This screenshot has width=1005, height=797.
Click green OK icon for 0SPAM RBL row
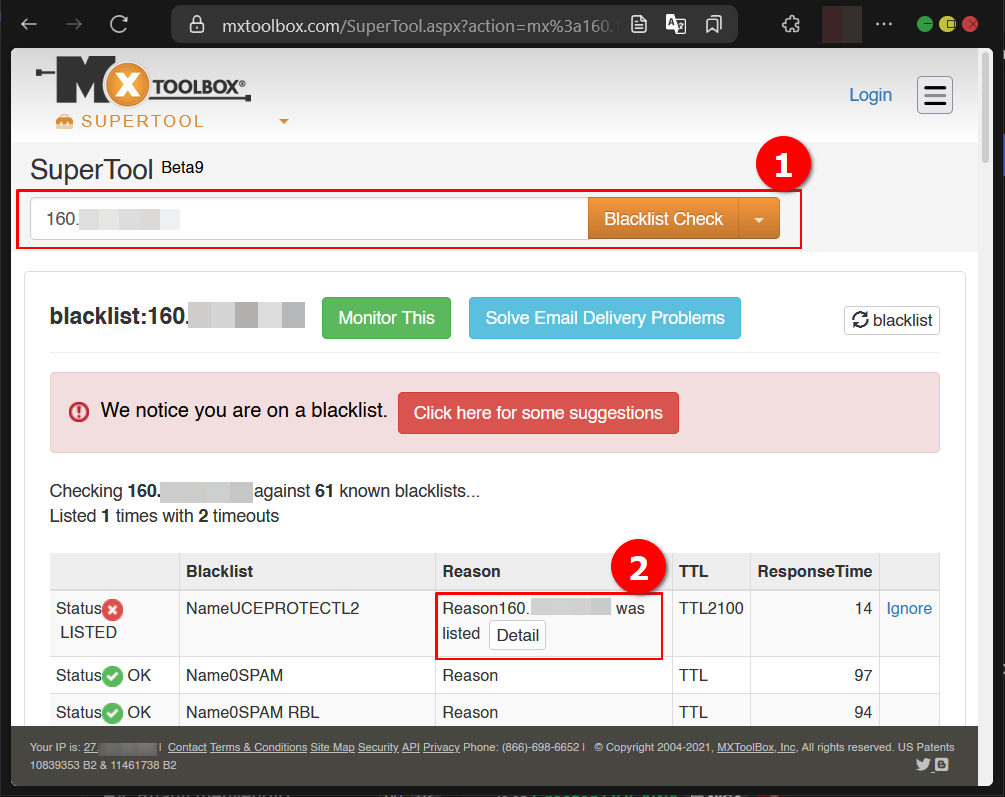(113, 712)
